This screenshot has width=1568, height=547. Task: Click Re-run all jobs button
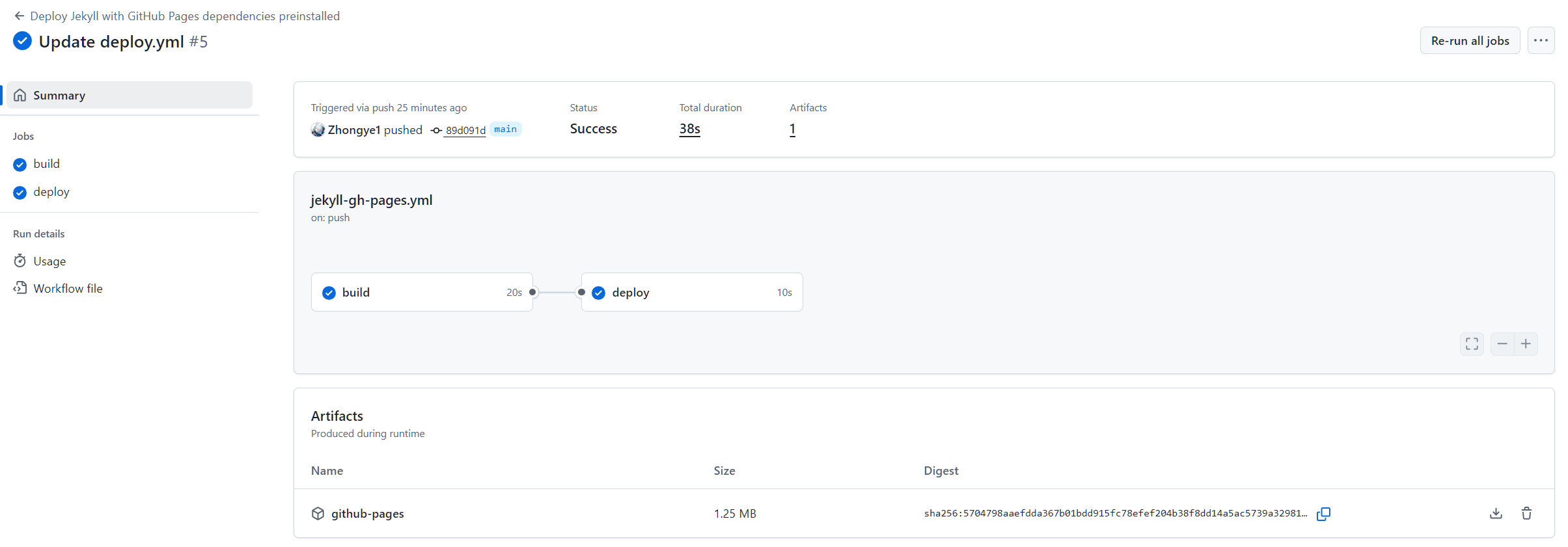tap(1470, 40)
